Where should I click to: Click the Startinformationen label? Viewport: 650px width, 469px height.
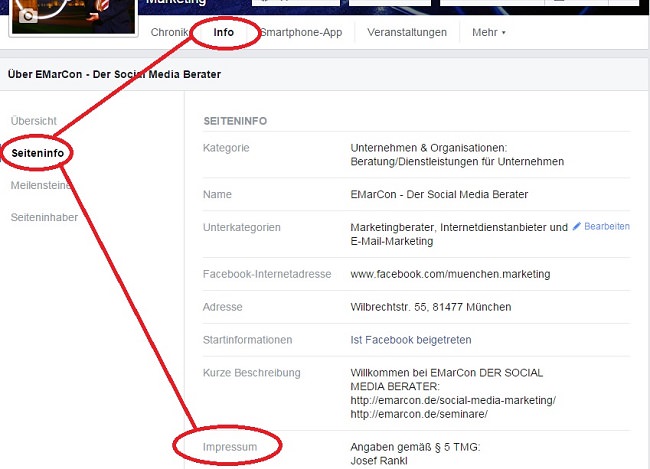(x=247, y=340)
